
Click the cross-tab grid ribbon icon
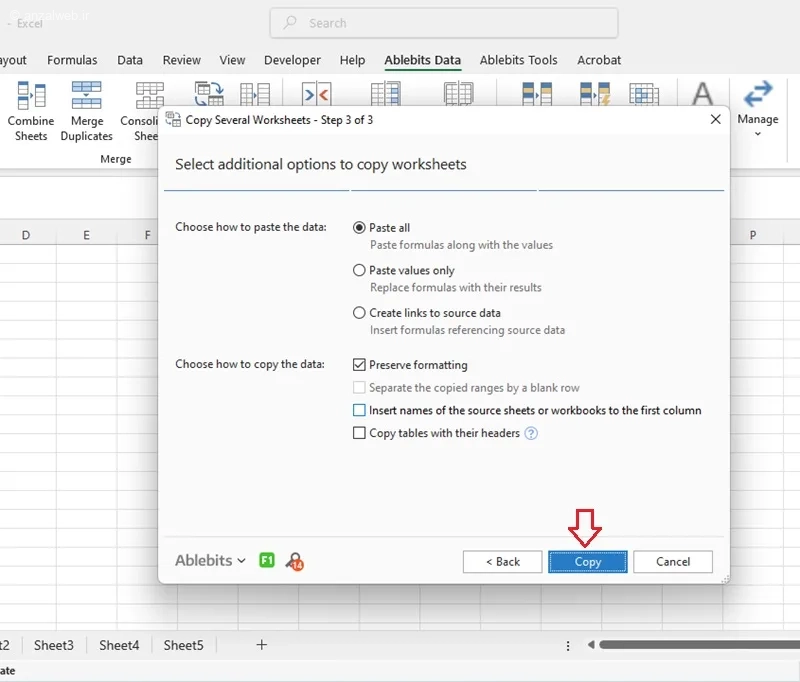pos(644,94)
